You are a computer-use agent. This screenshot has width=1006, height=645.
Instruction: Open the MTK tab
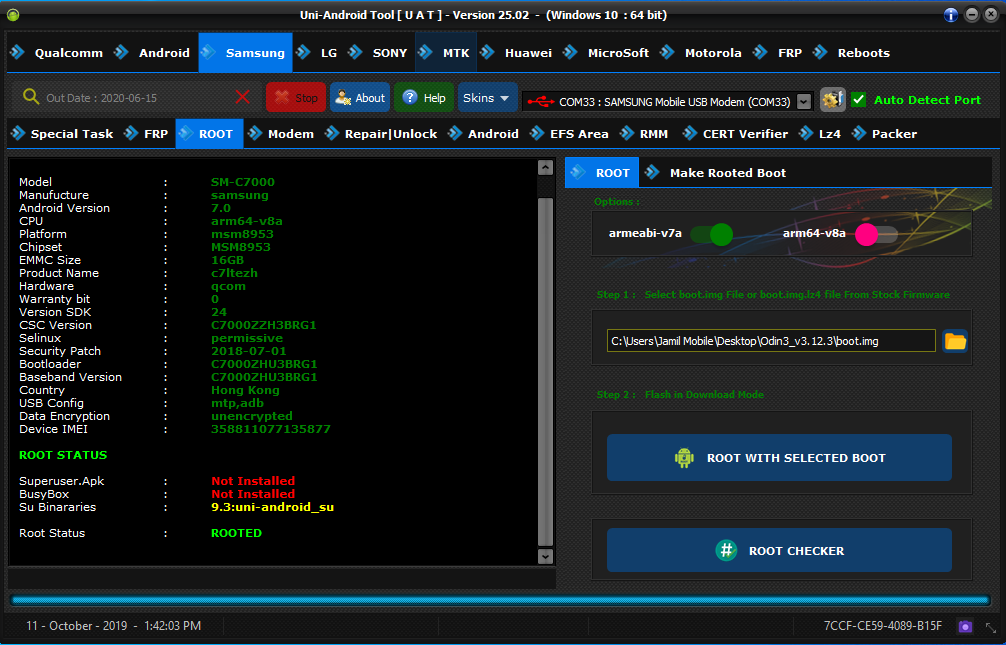[x=446, y=53]
